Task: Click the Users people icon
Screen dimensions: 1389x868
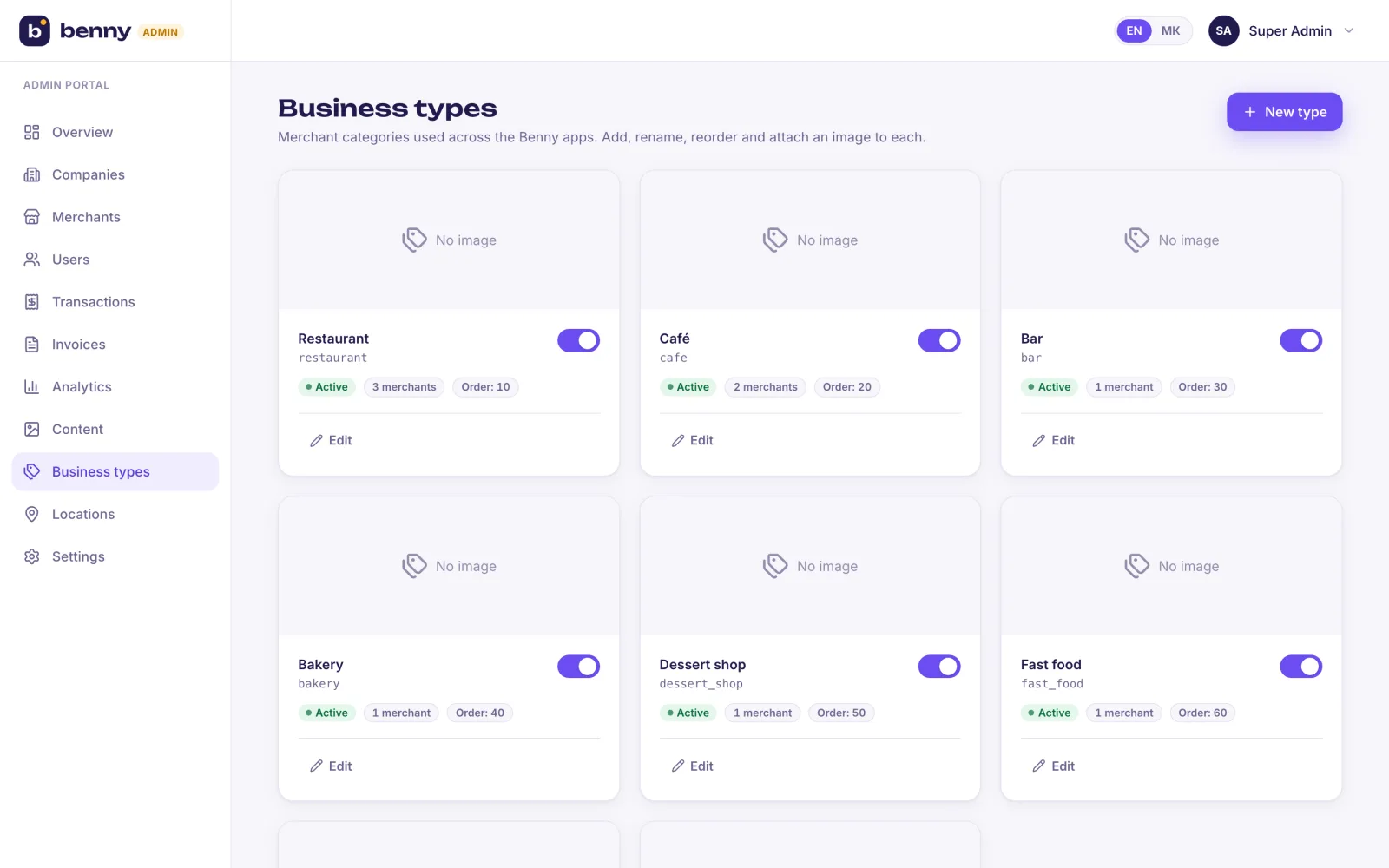Action: 32,260
